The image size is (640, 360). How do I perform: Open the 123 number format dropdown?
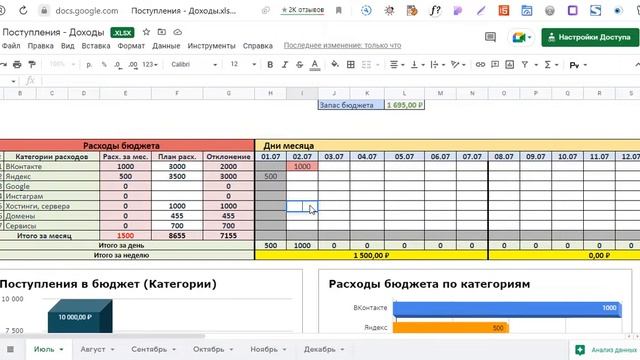[150, 64]
